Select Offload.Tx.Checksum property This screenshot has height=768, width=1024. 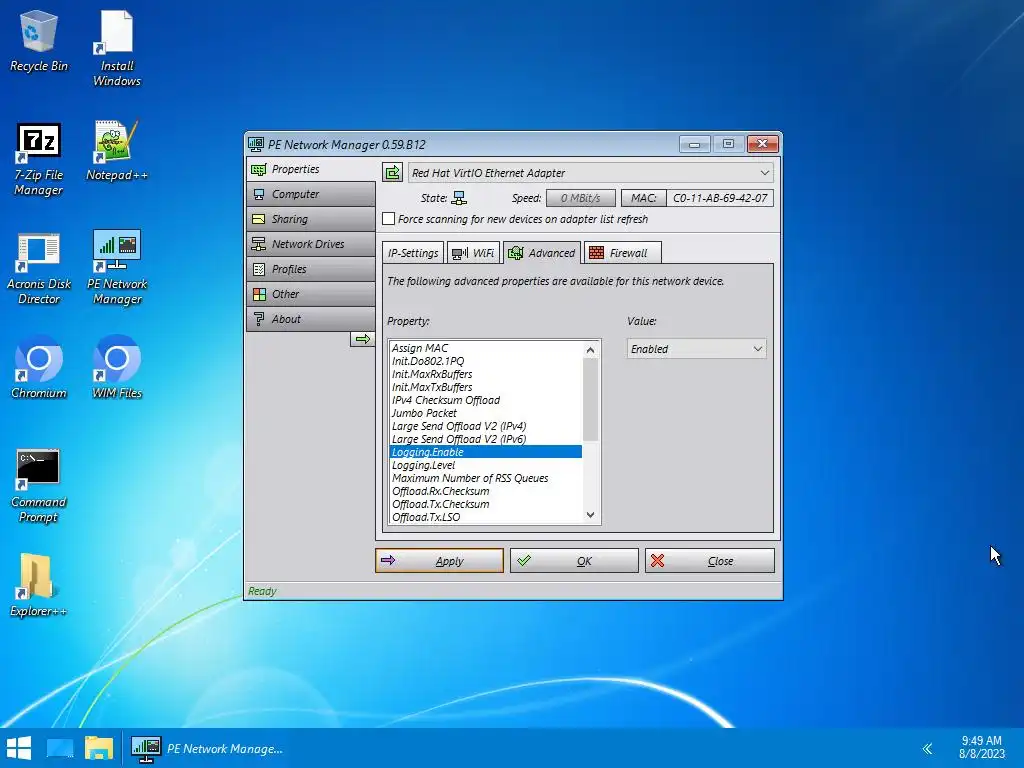[x=485, y=504]
